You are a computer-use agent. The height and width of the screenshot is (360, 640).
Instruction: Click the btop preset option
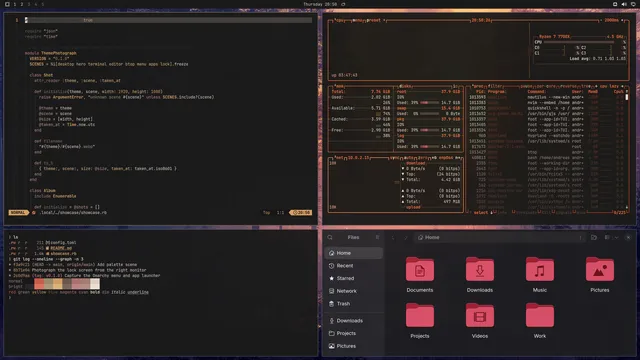374,20
